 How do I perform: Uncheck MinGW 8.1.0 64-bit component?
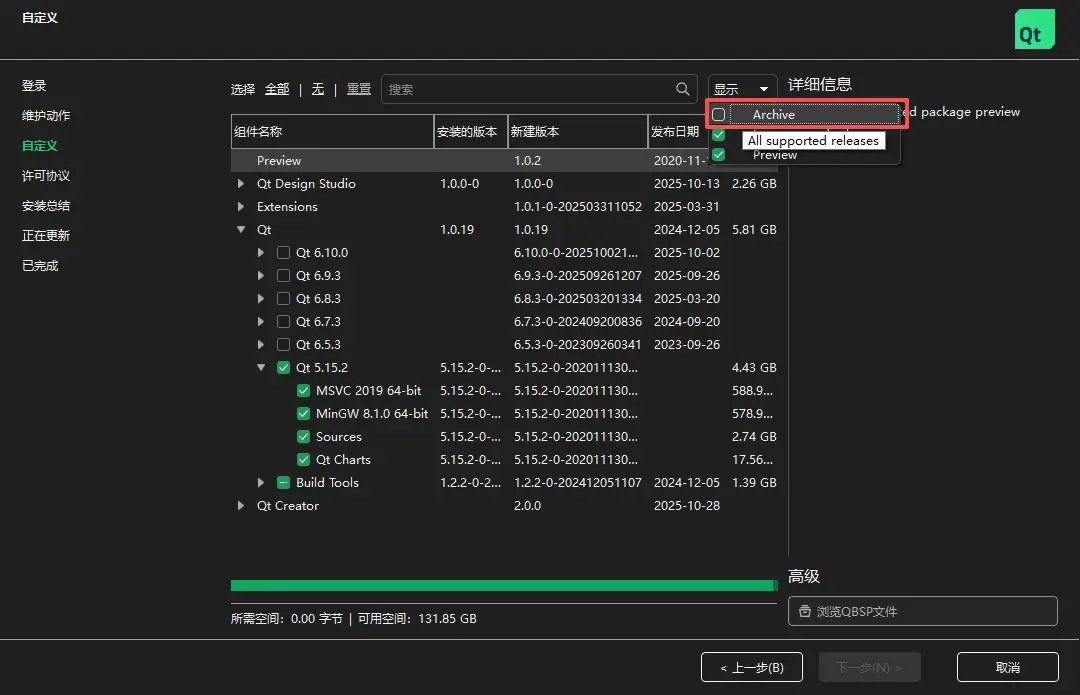(303, 413)
